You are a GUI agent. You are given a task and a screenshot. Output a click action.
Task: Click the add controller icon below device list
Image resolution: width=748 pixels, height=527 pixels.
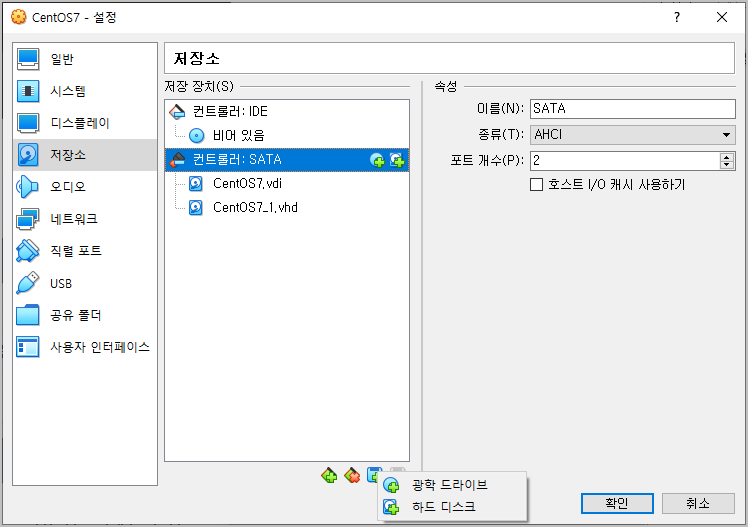329,475
